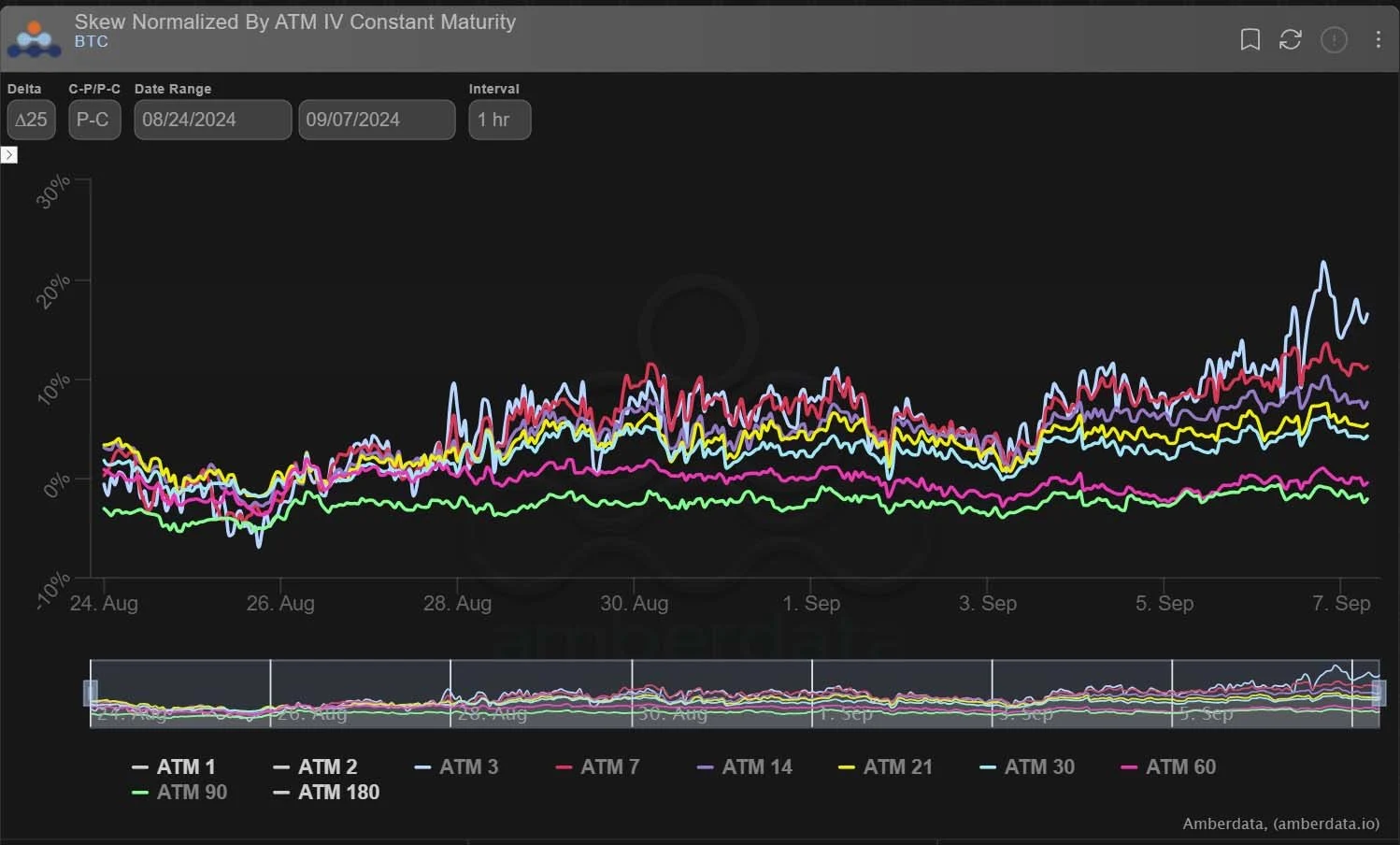Screen dimensions: 1400x845
Task: Hide the ATM 14 series
Action: pos(745,766)
